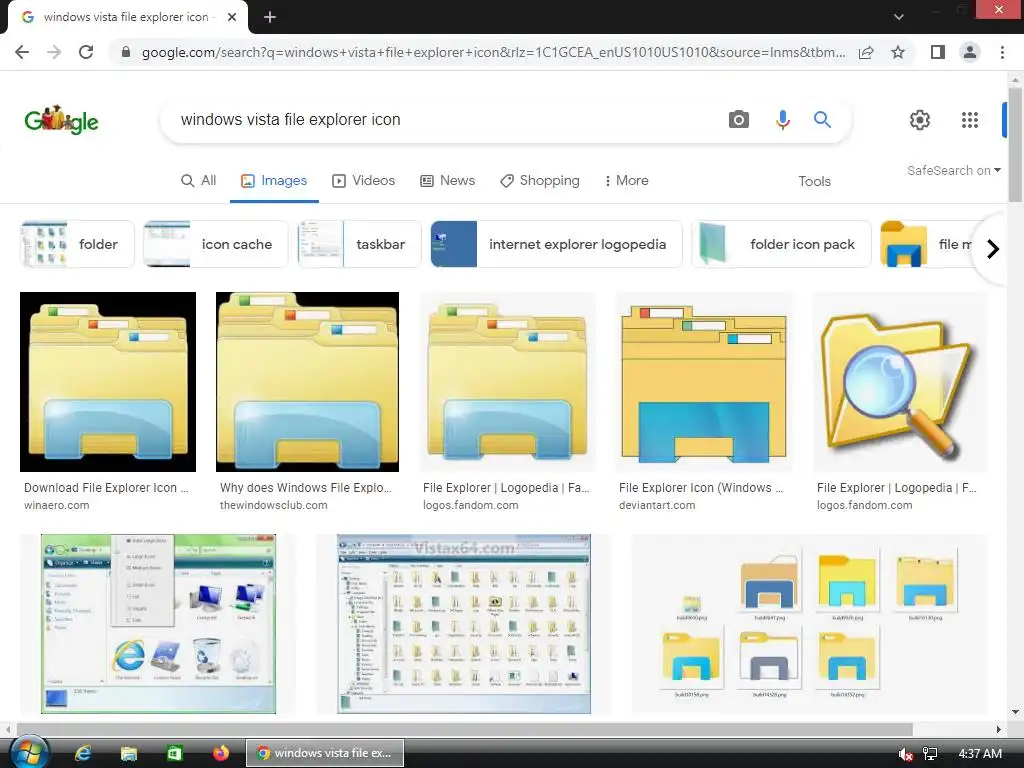
Task: Open the Google apps grid
Action: coord(970,120)
